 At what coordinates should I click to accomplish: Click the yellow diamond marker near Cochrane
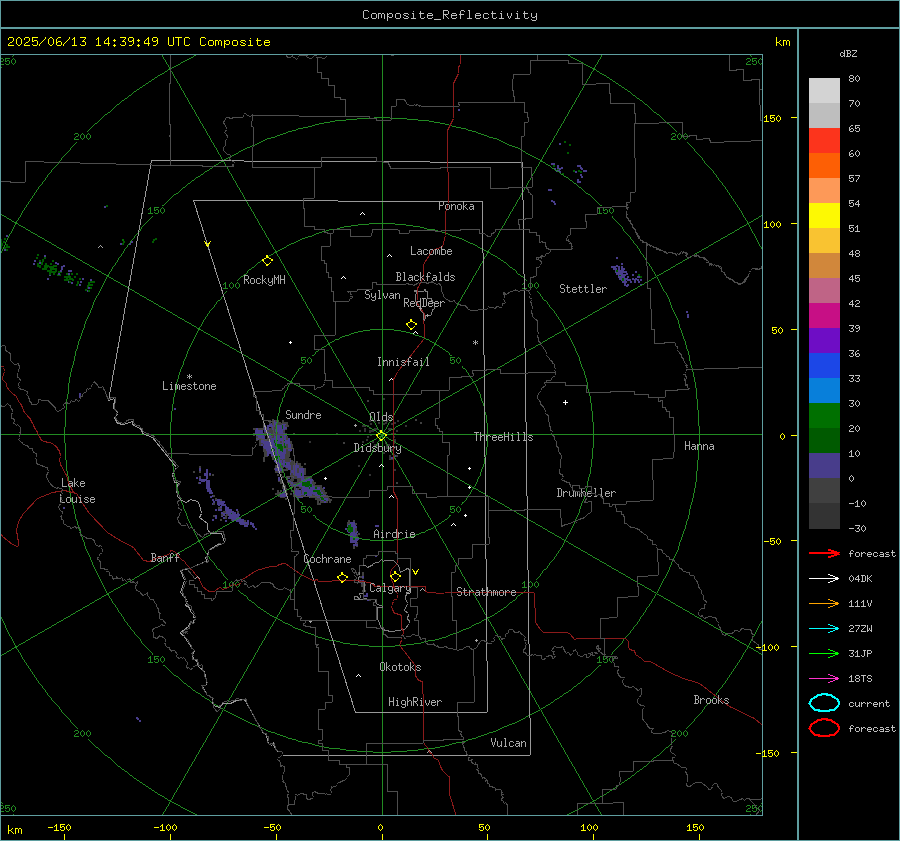click(342, 578)
